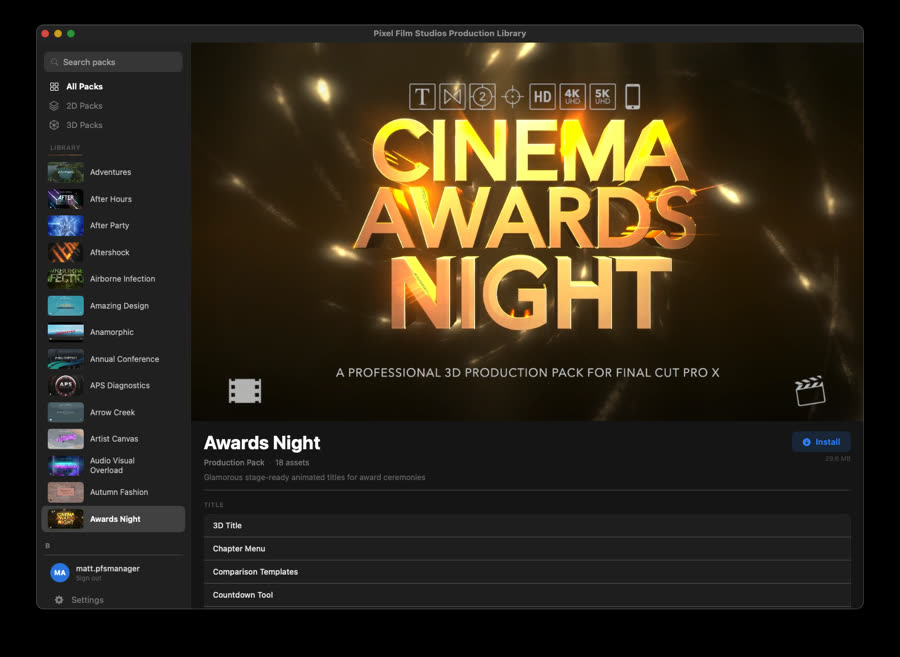Install the Awards Night pack
The width and height of the screenshot is (900, 657).
point(821,442)
